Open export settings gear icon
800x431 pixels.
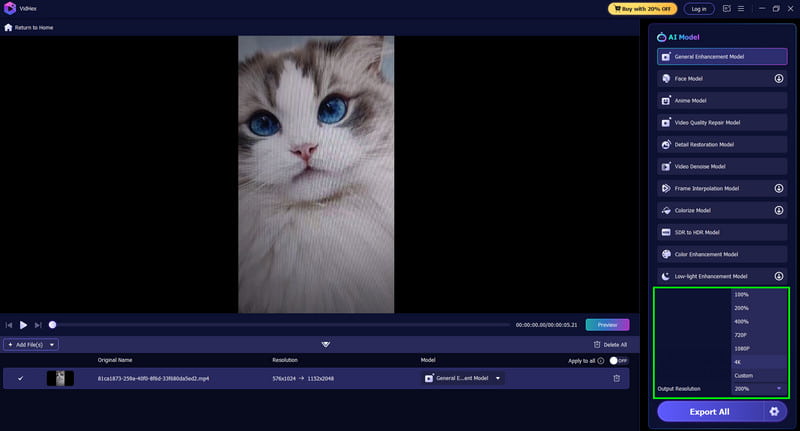773,411
